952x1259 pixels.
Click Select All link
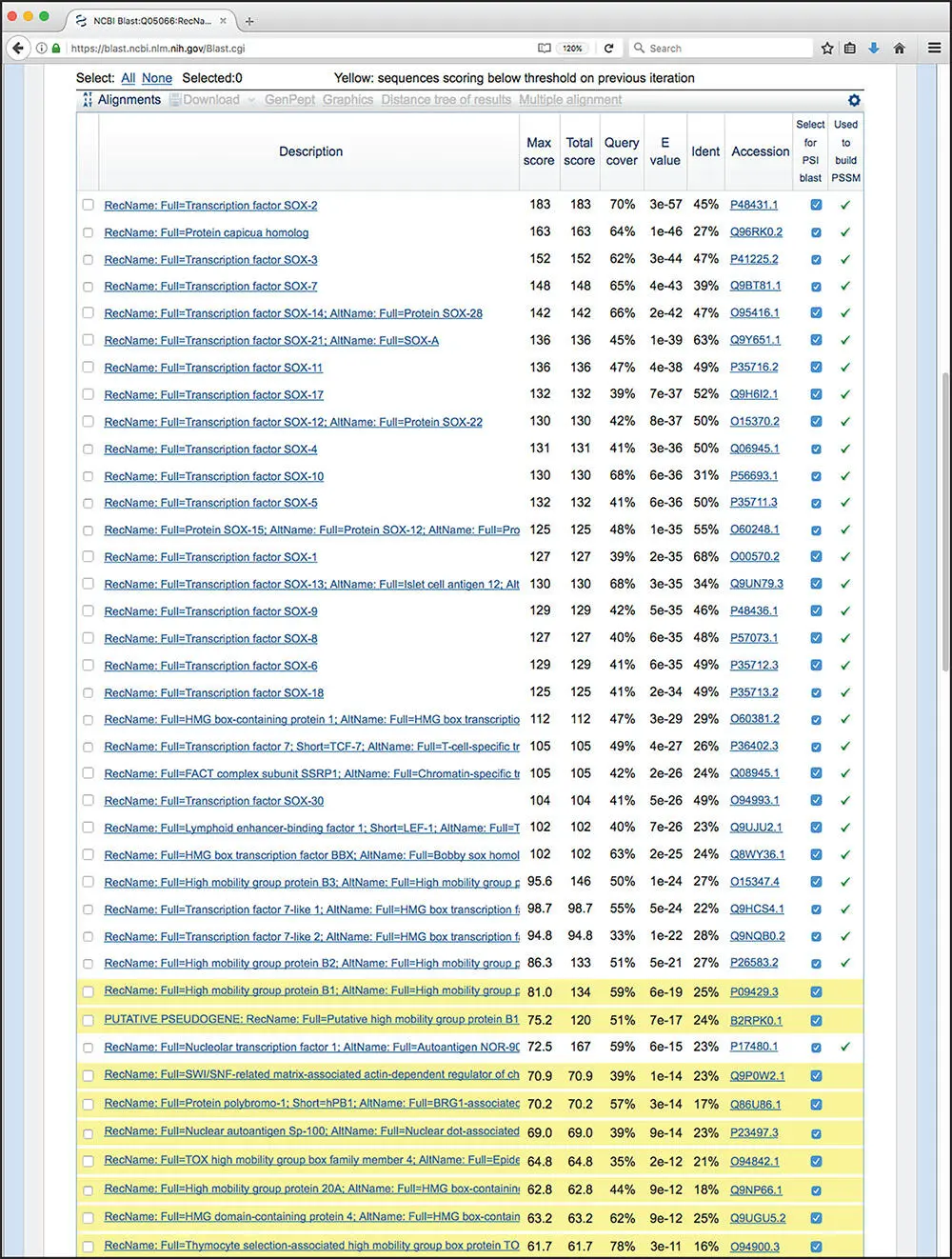(129, 78)
